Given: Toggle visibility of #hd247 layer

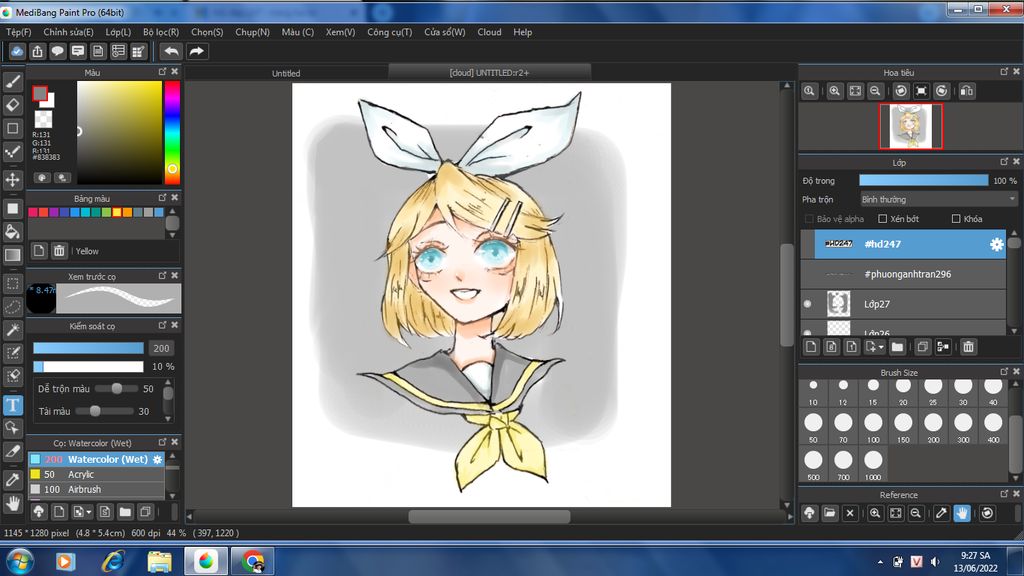Looking at the screenshot, I should (x=807, y=244).
